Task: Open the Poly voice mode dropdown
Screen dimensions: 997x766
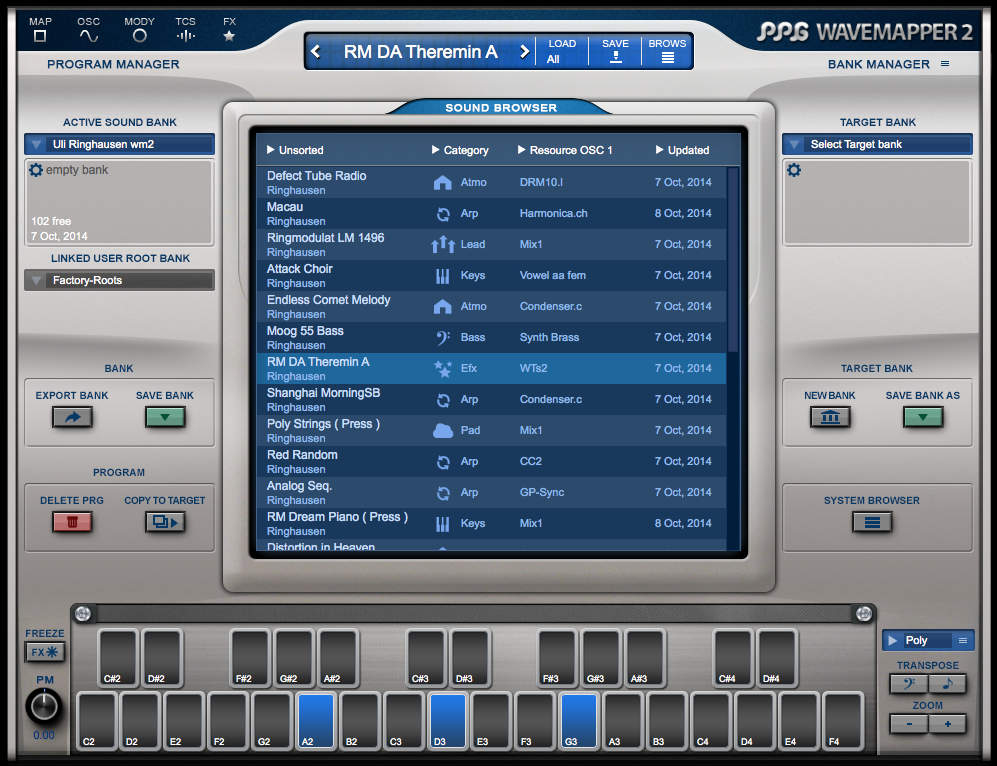Action: point(928,640)
